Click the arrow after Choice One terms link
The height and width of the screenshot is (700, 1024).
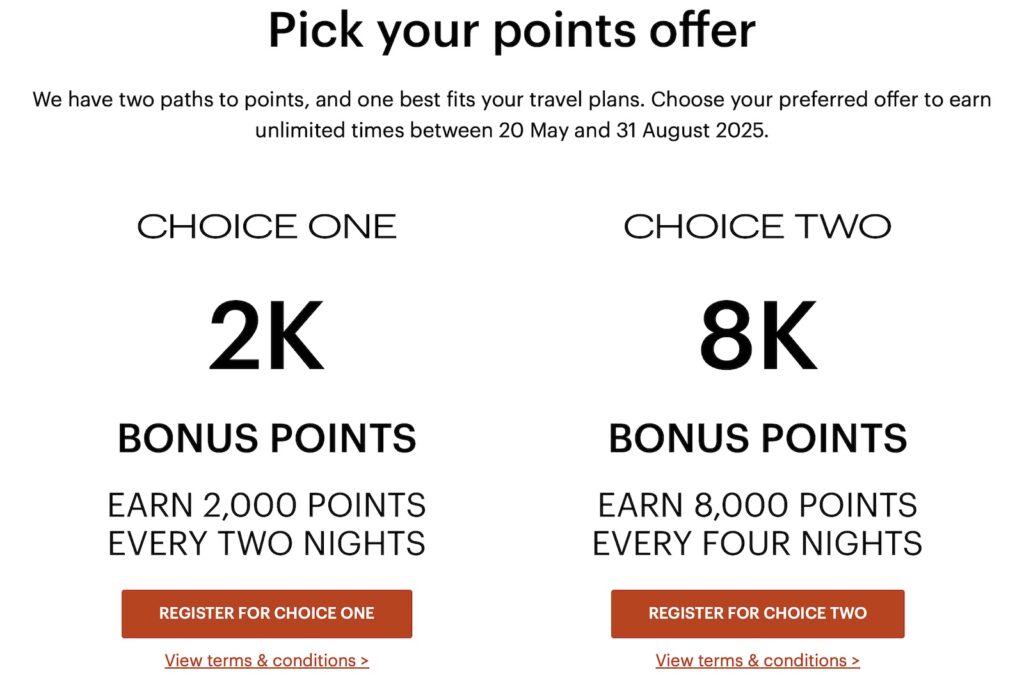click(364, 661)
